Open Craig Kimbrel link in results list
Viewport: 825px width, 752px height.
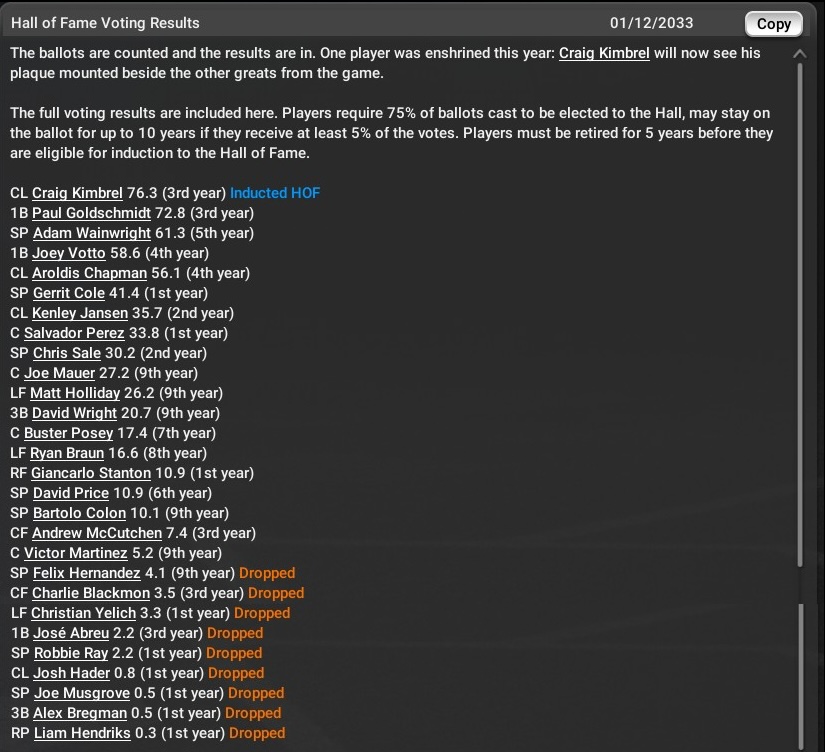[x=77, y=193]
